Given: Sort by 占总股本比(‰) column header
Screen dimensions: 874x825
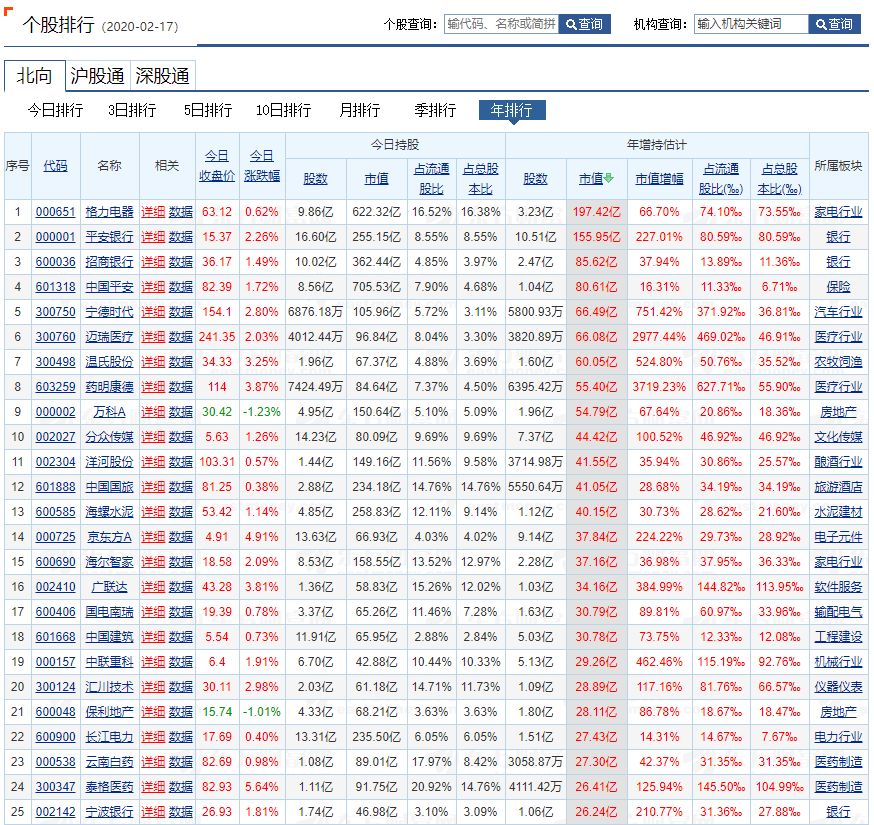Looking at the screenshot, I should [x=779, y=178].
